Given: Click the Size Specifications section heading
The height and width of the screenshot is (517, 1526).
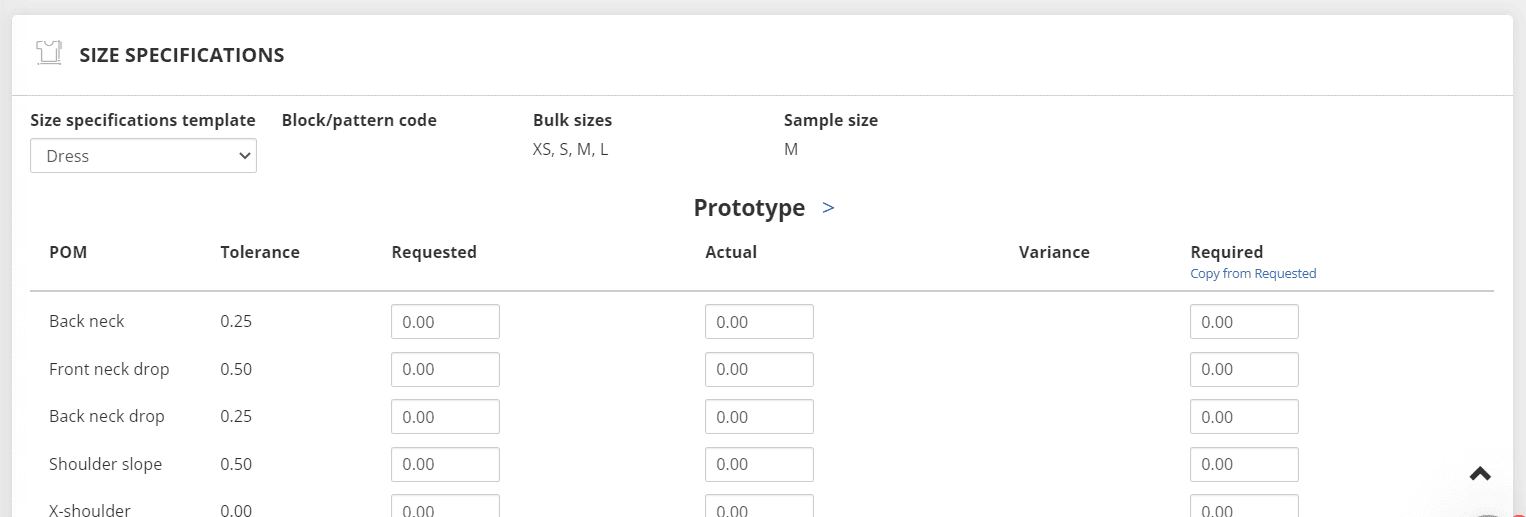Looking at the screenshot, I should click(182, 55).
